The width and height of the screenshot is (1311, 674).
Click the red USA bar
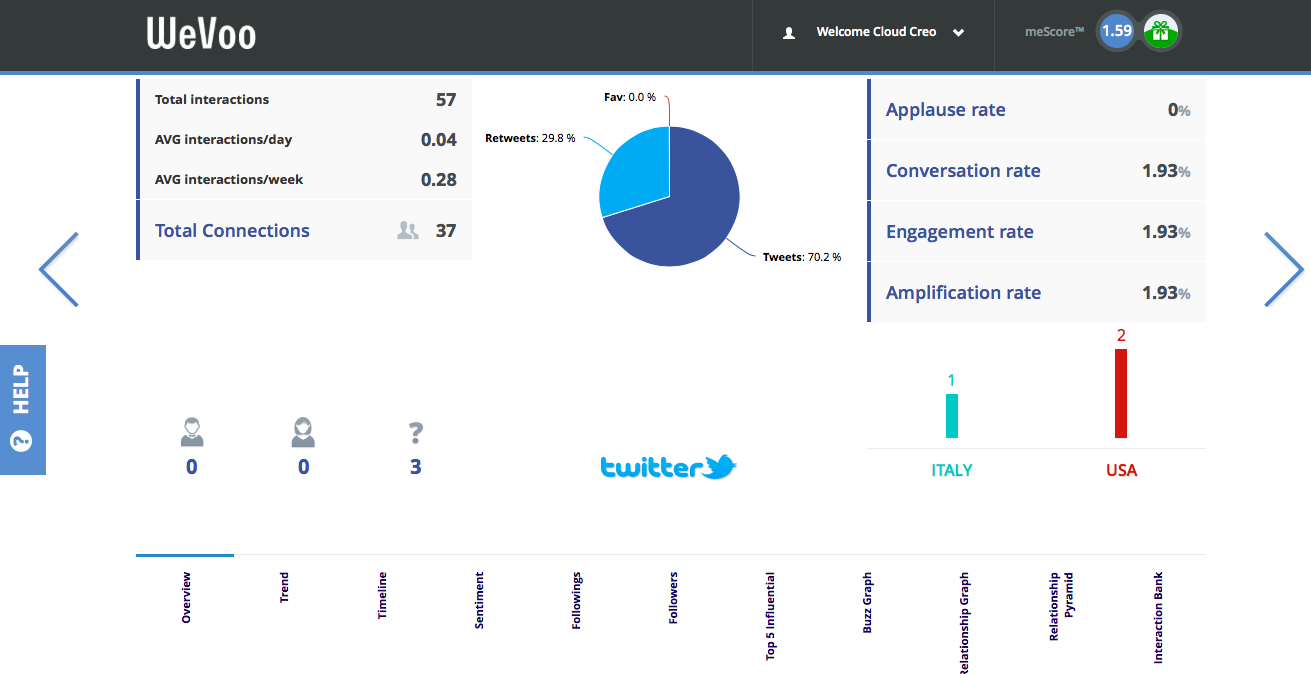coord(1121,393)
